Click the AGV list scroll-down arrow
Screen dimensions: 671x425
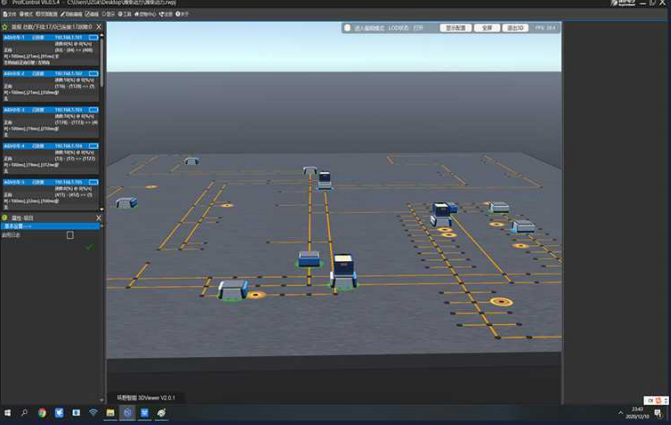pos(99,207)
